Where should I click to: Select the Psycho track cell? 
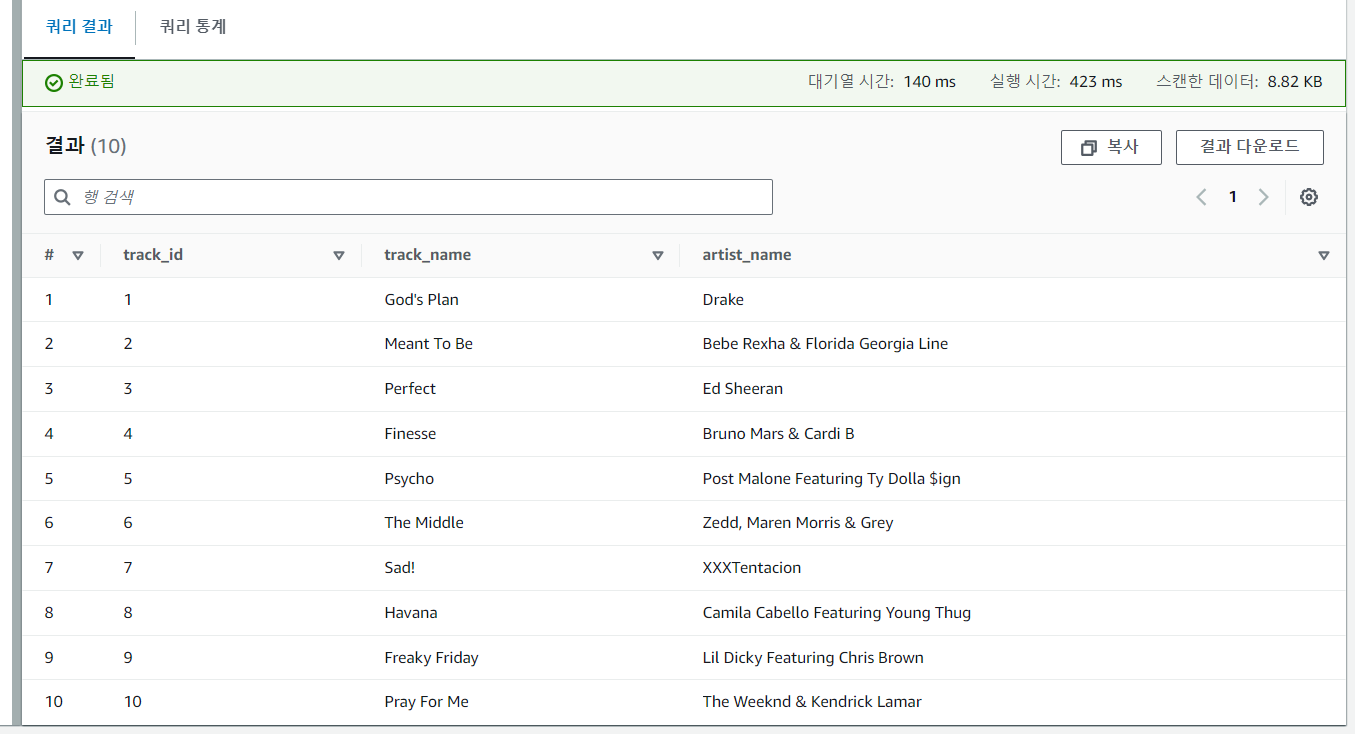point(409,479)
